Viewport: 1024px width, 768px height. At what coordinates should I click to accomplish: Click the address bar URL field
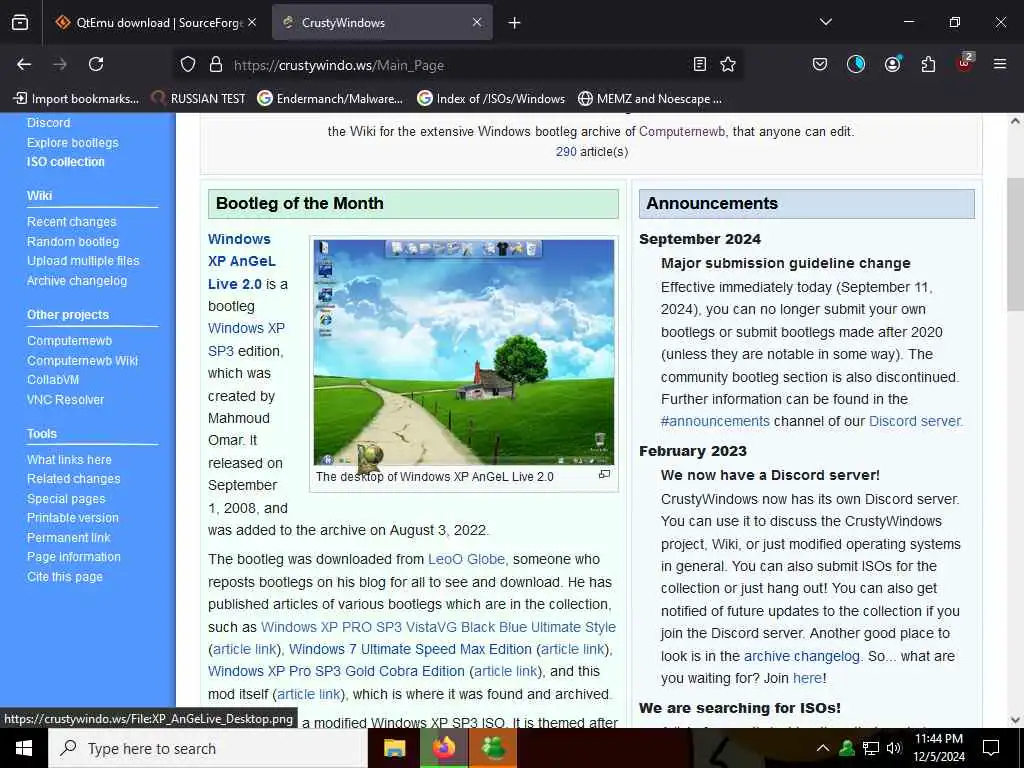457,65
